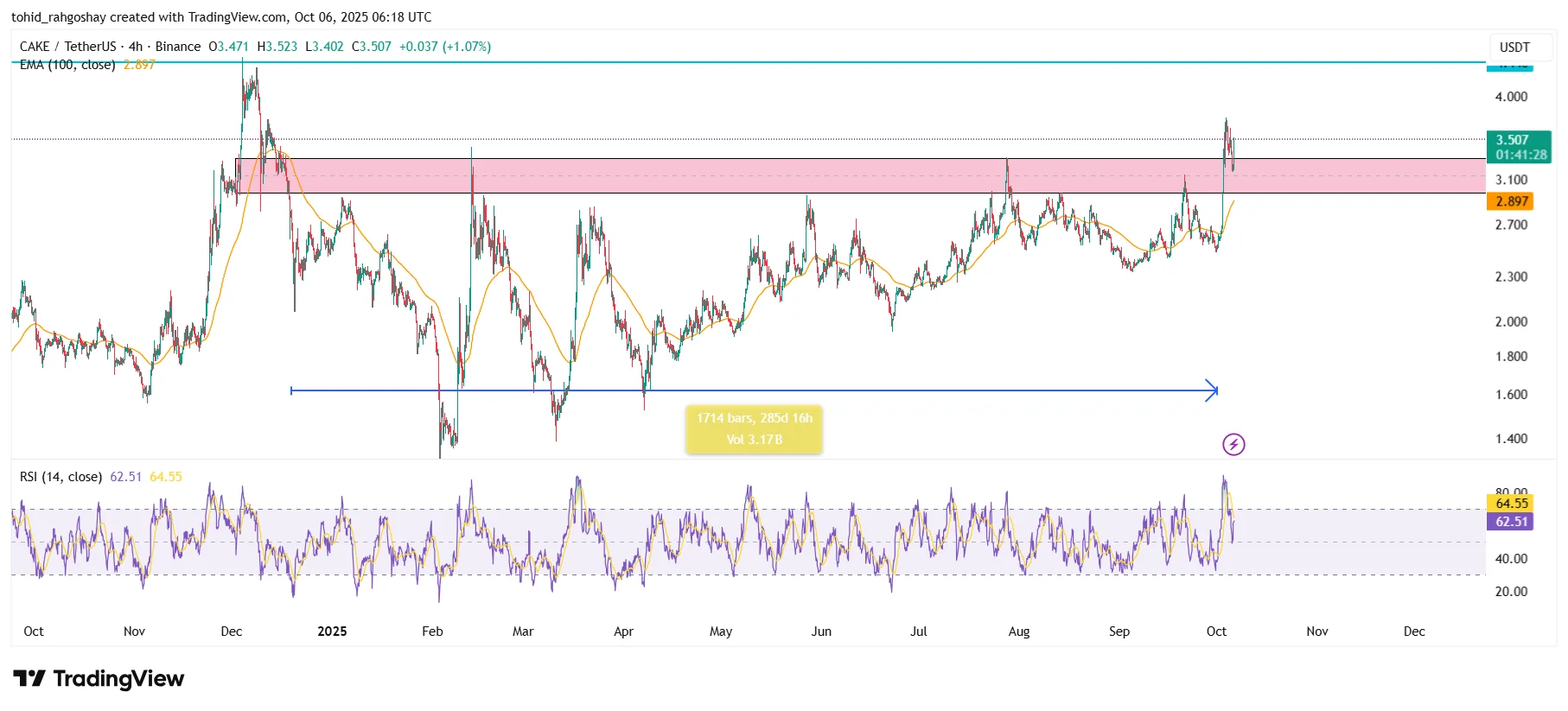
Task: Click the blue date range arrowhead
Action: pos(1212,390)
